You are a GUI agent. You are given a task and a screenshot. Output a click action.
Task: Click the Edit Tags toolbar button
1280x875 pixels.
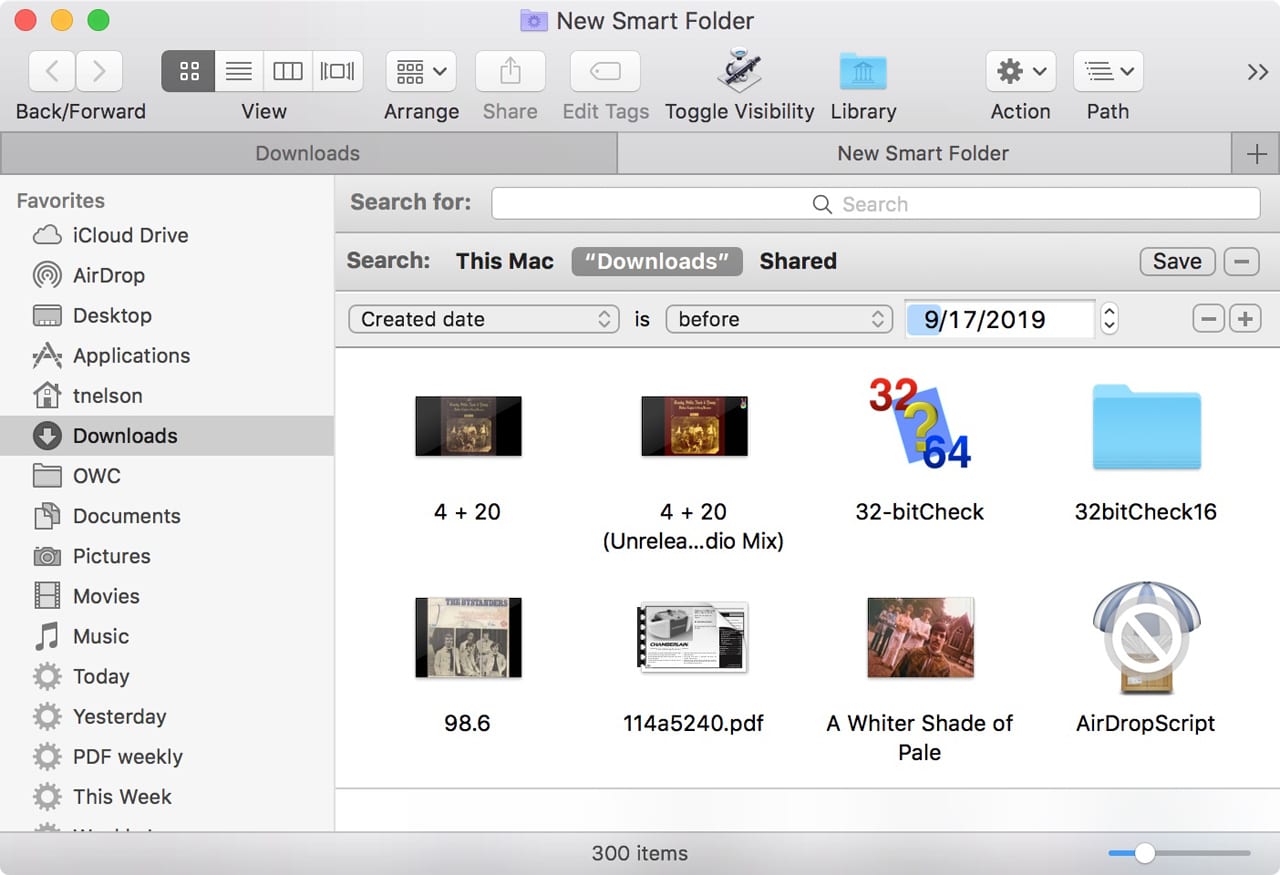click(605, 71)
